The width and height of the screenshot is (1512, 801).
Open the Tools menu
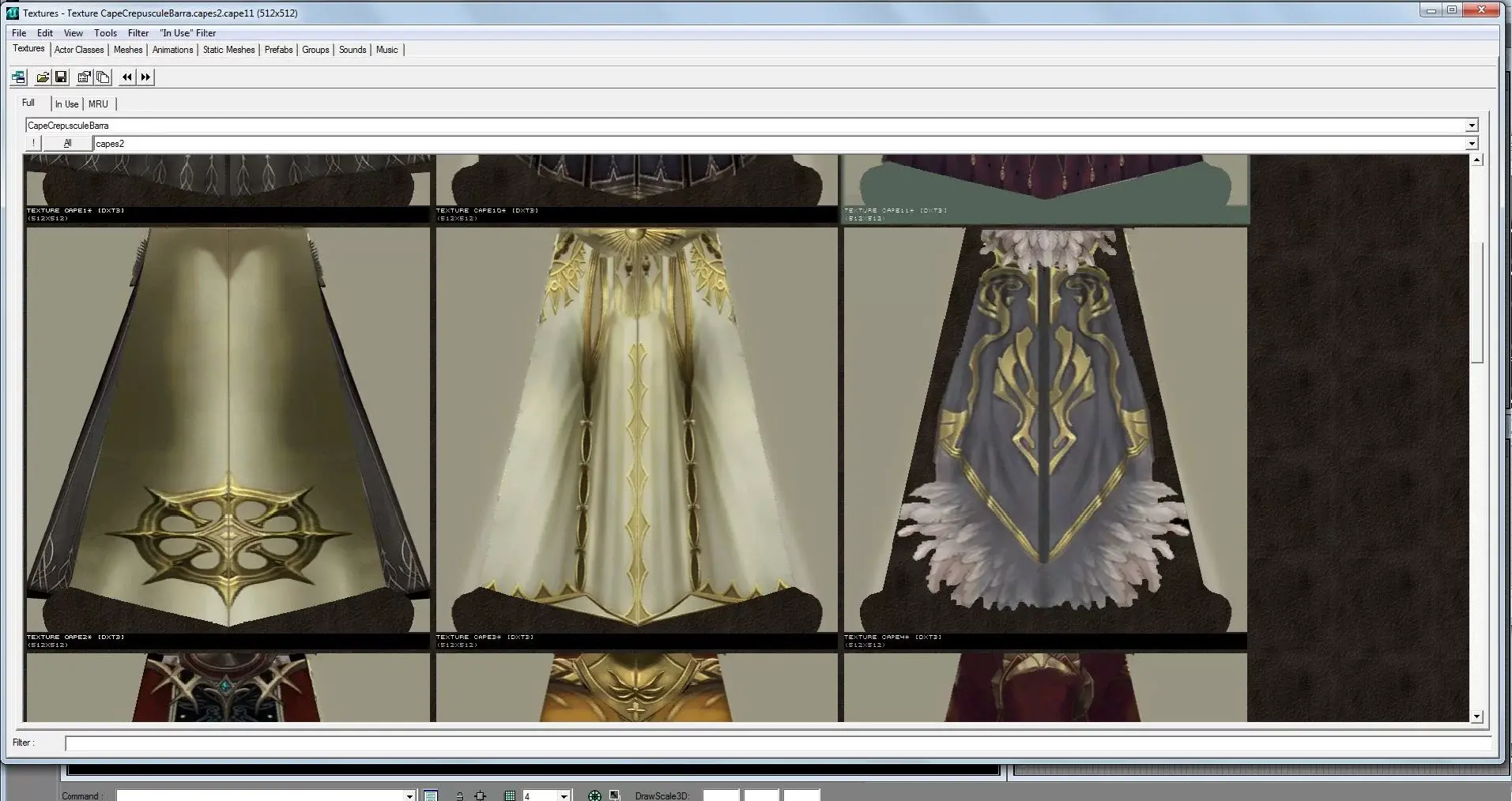pyautogui.click(x=105, y=33)
